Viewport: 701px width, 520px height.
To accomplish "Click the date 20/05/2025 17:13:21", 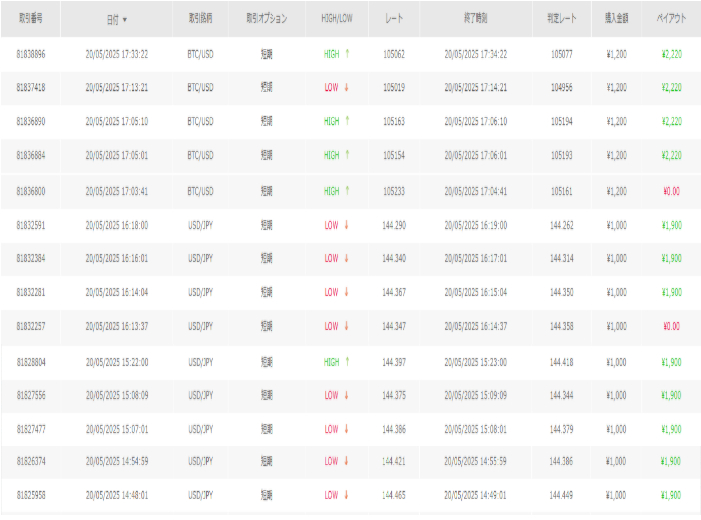I will pos(117,88).
